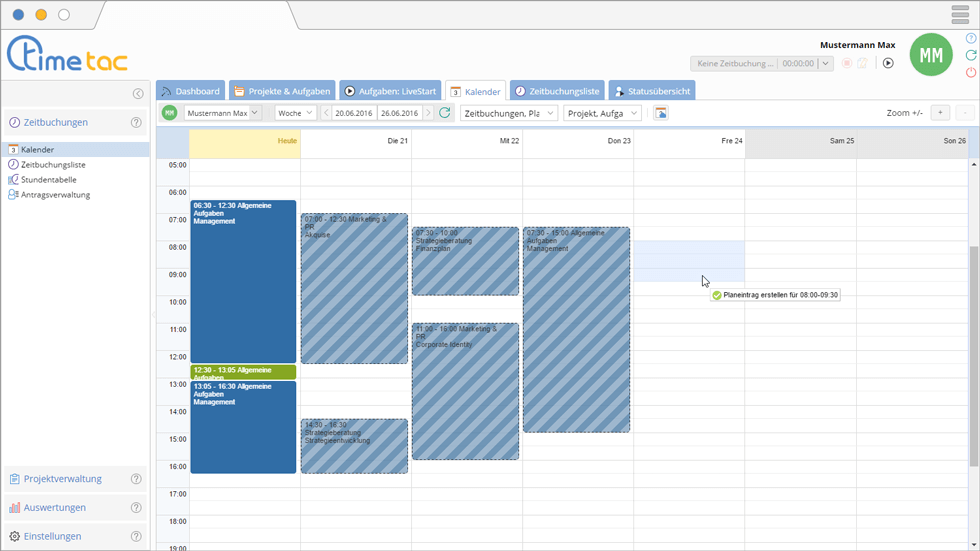Open the Zeitbuchungsliste tab
980x551 pixels.
556,91
